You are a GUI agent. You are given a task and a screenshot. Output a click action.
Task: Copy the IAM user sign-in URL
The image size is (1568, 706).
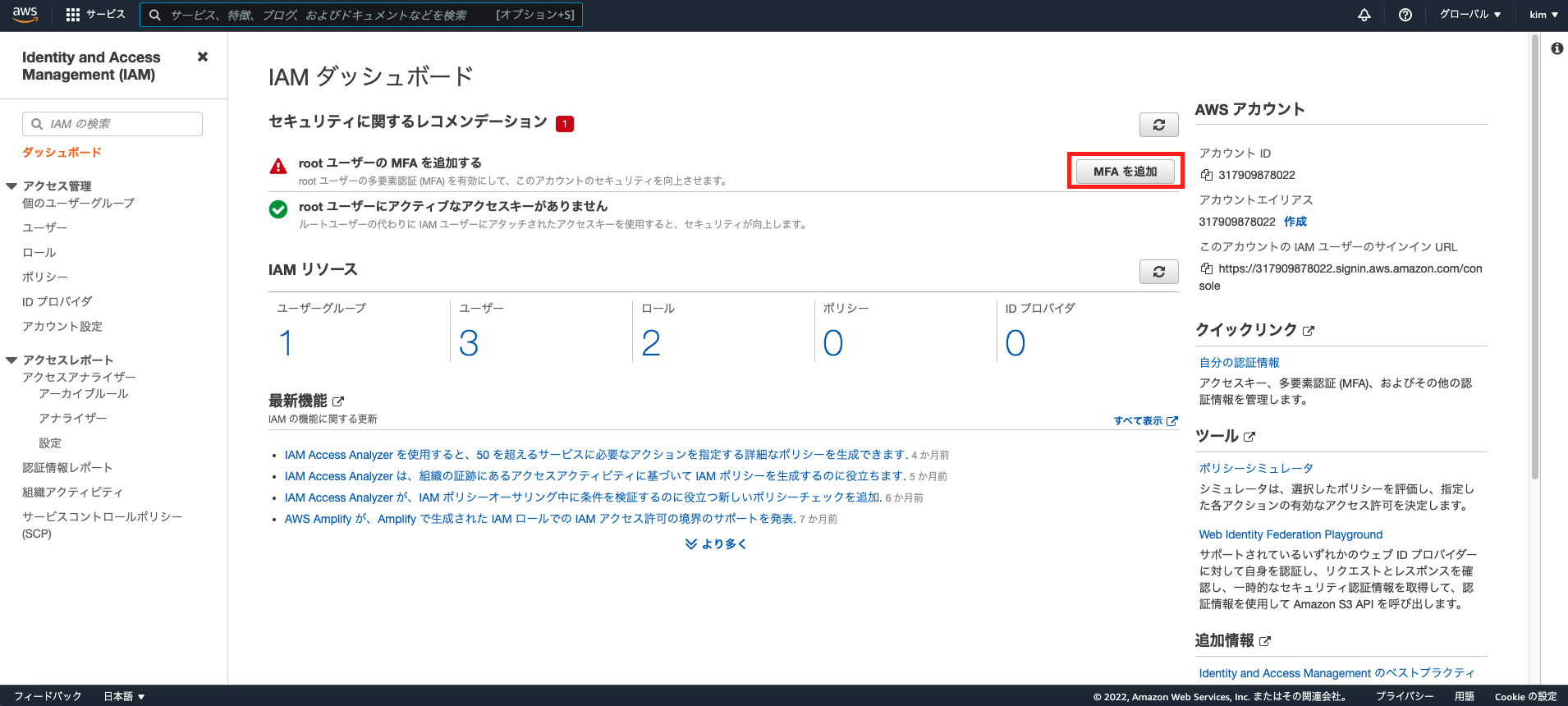[1206, 268]
